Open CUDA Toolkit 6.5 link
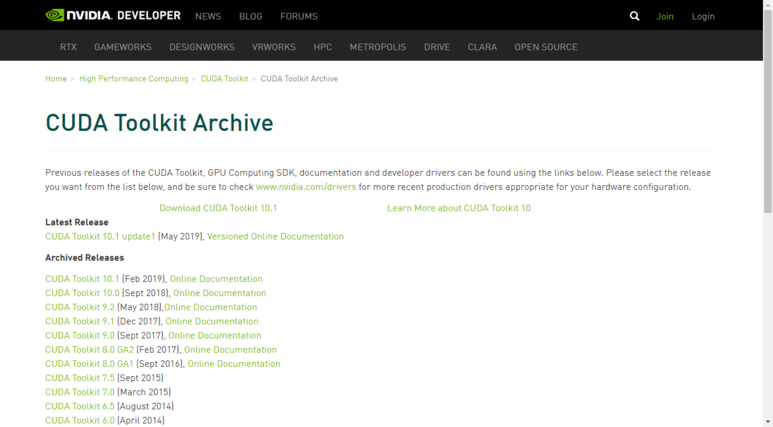Image resolution: width=773 pixels, height=427 pixels. tap(80, 406)
